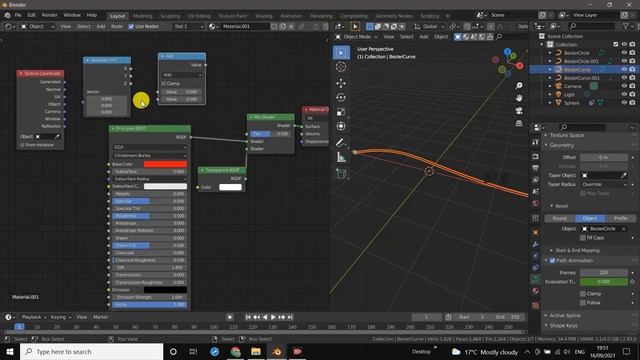Expand the Start & End Mapping panel
This screenshot has height=360, width=640.
[577, 250]
